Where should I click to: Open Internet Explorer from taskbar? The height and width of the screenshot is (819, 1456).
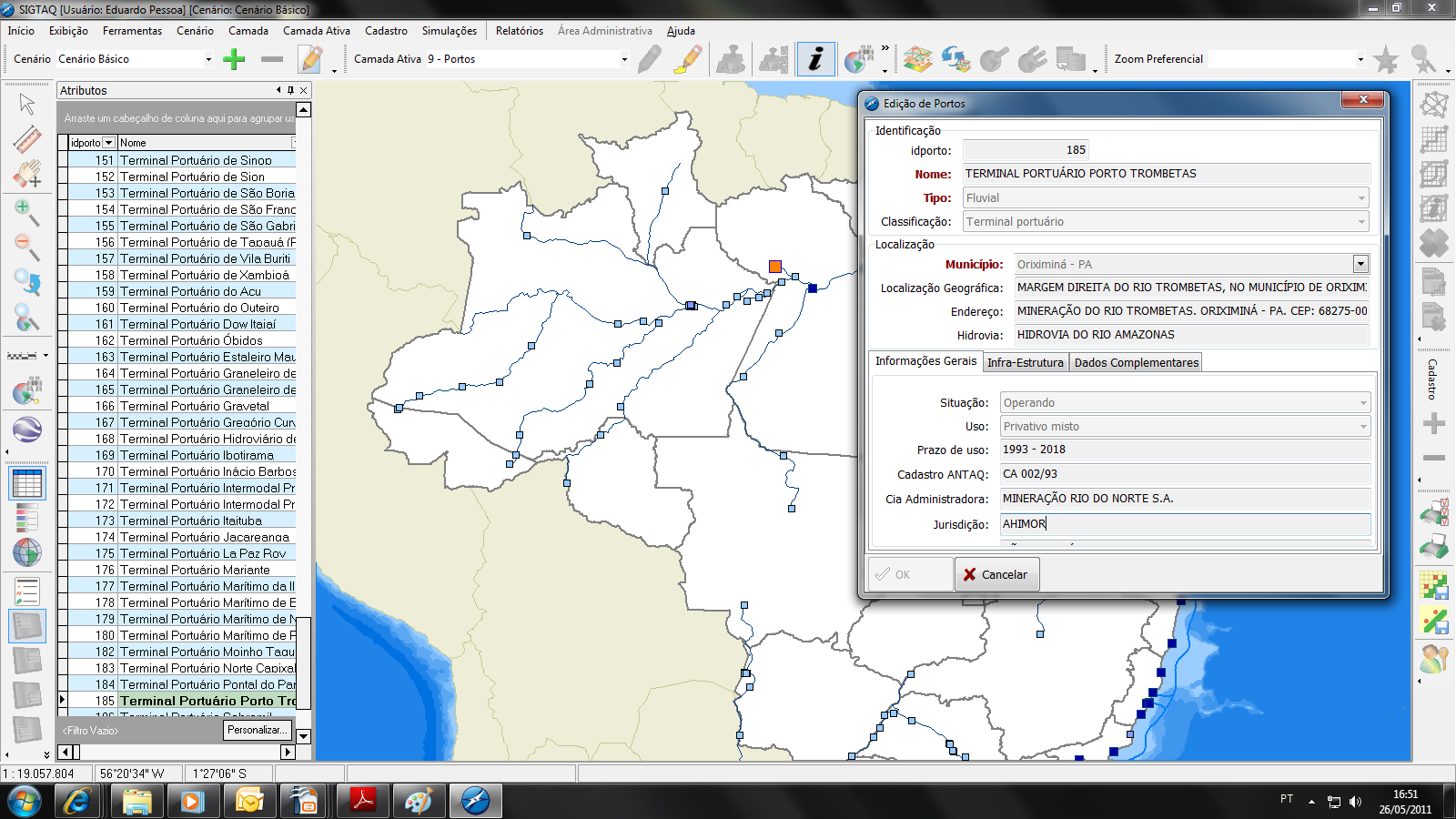tap(78, 802)
